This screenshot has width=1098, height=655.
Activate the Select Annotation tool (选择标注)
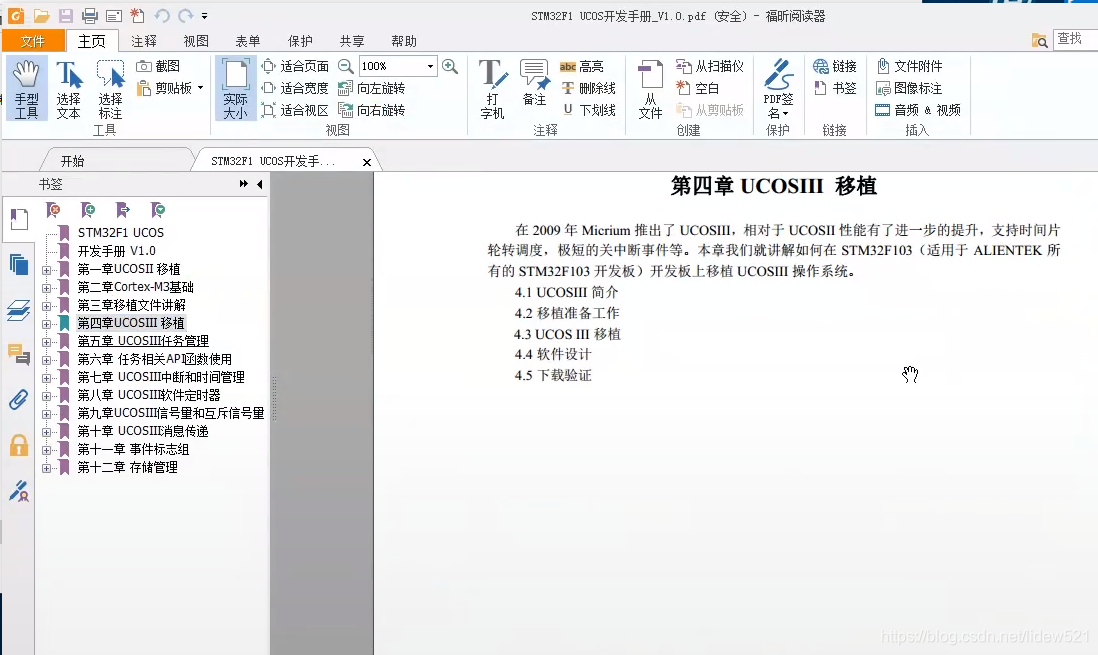click(110, 89)
